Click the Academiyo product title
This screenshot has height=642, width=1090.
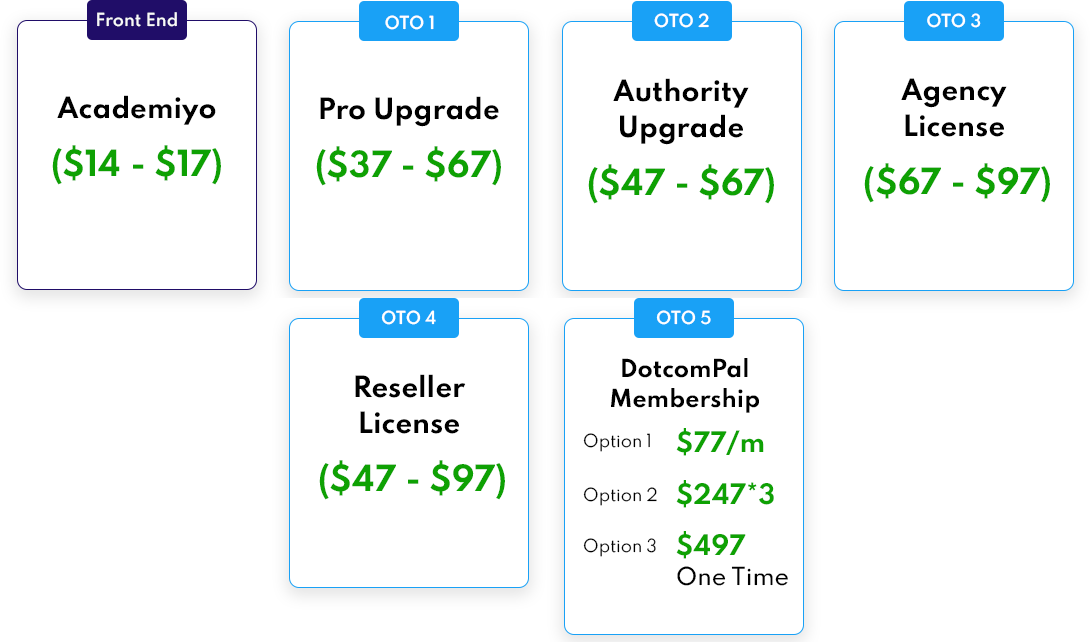[137, 108]
